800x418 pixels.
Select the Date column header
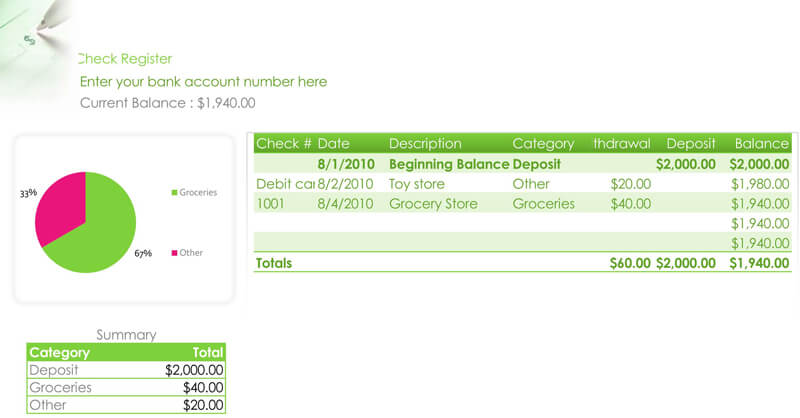pyautogui.click(x=334, y=143)
